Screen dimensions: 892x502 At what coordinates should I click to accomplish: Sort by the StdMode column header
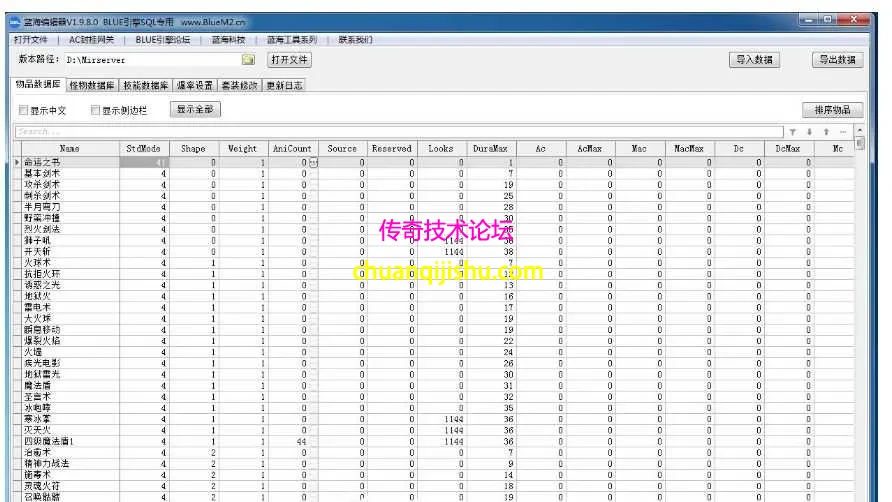coord(144,149)
